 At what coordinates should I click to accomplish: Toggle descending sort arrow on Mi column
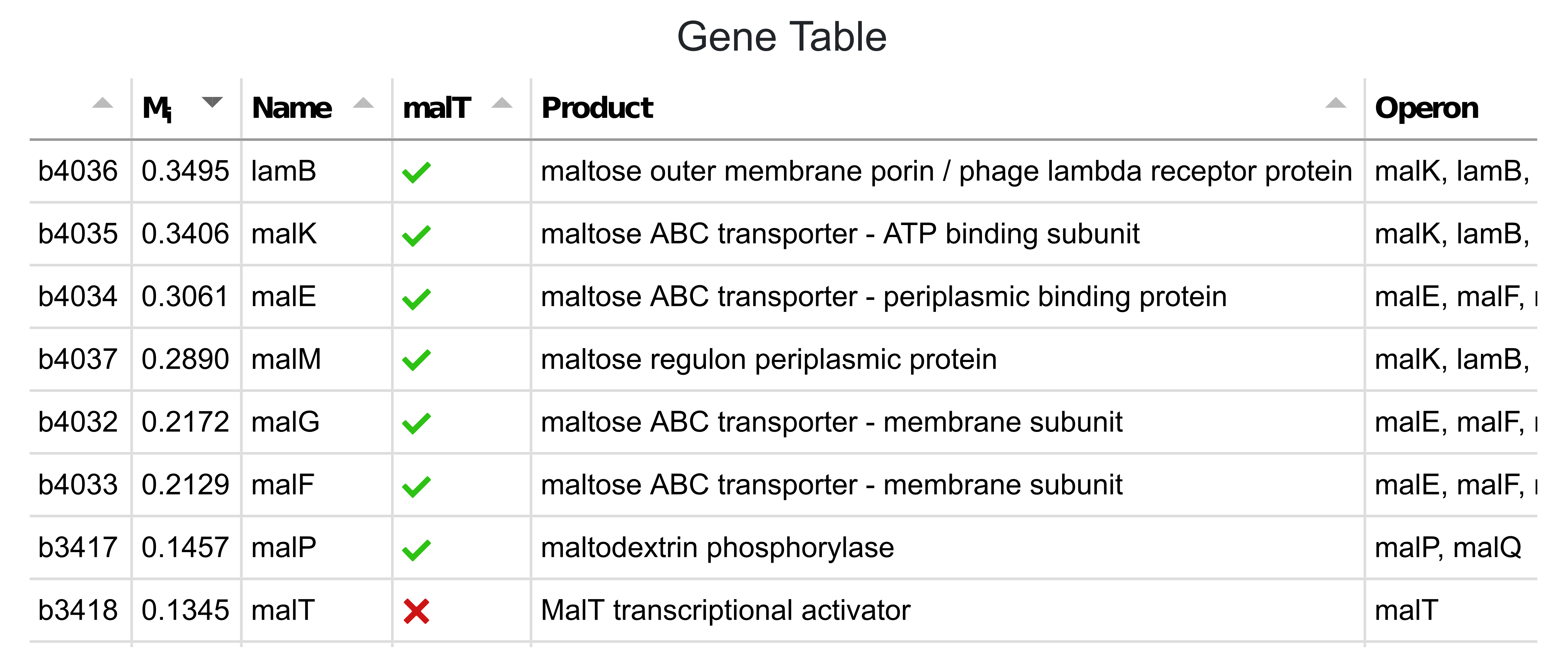point(212,102)
